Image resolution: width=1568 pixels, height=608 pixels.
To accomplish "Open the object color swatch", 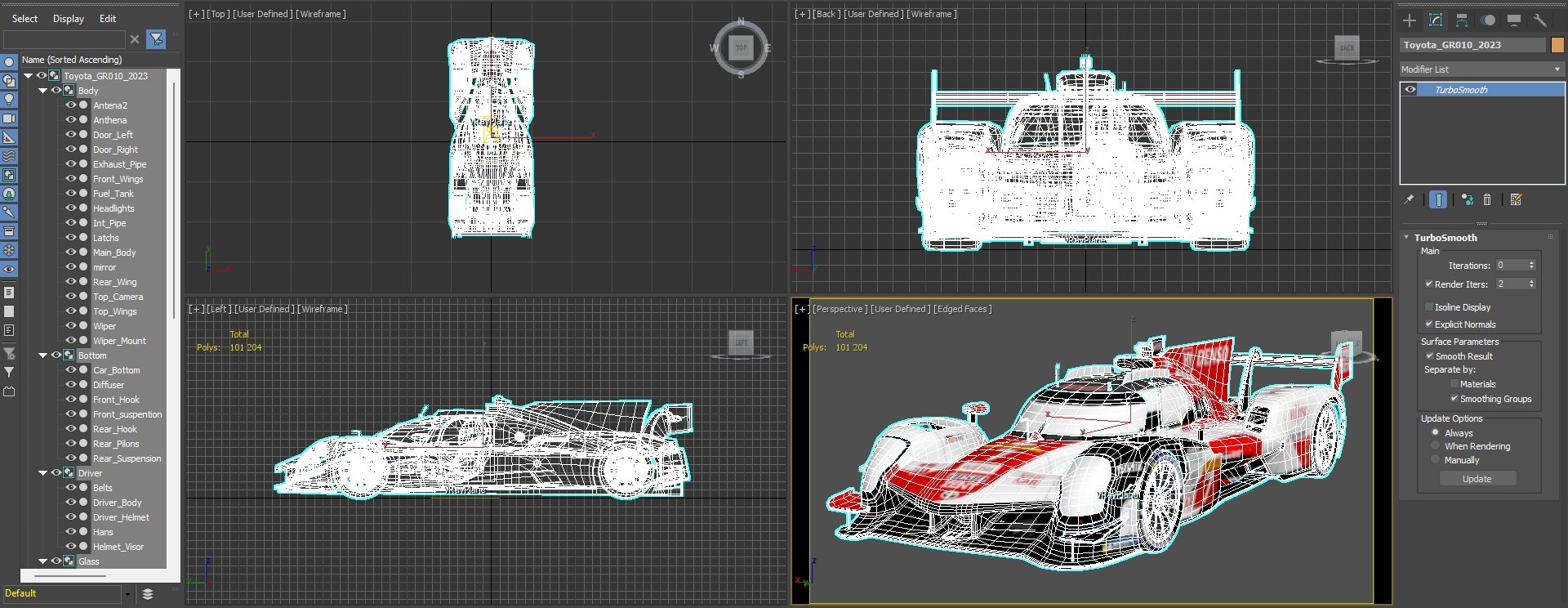I will pyautogui.click(x=1557, y=45).
